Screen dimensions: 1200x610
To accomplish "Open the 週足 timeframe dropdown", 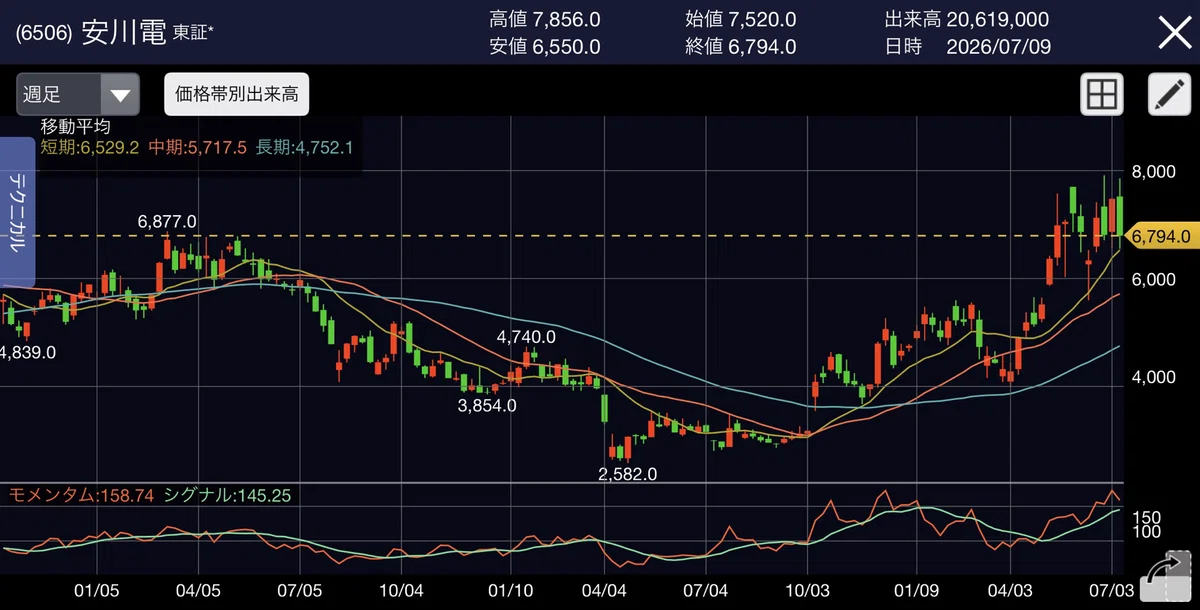I will pyautogui.click(x=78, y=95).
